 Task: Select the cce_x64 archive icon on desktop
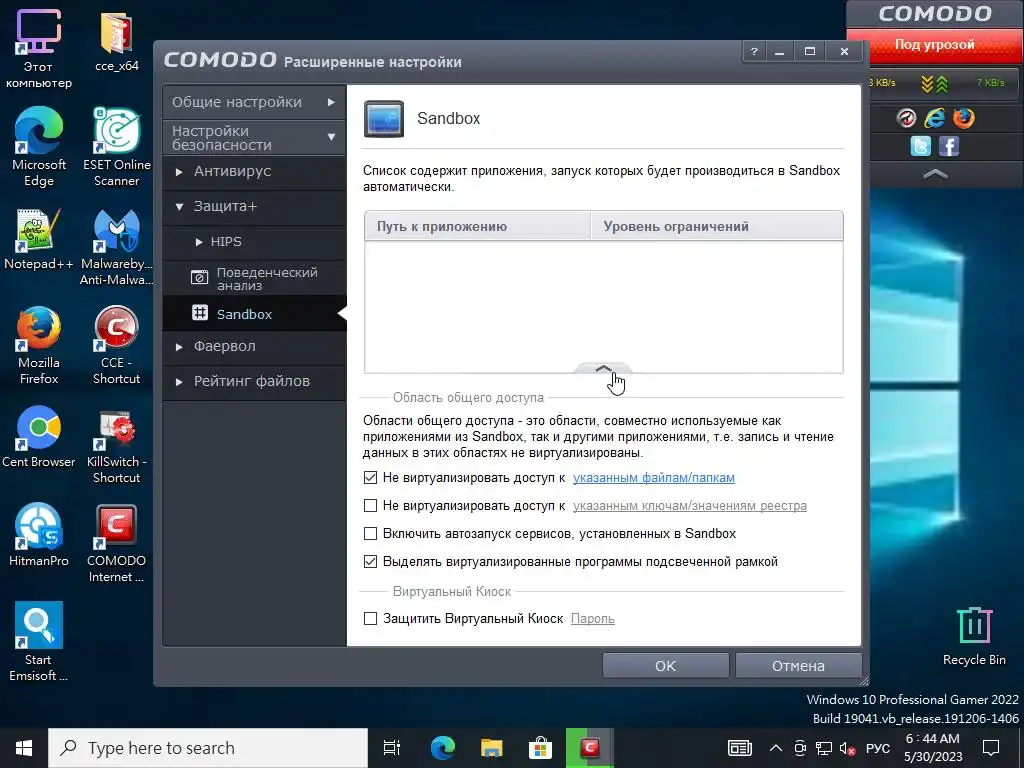116,42
